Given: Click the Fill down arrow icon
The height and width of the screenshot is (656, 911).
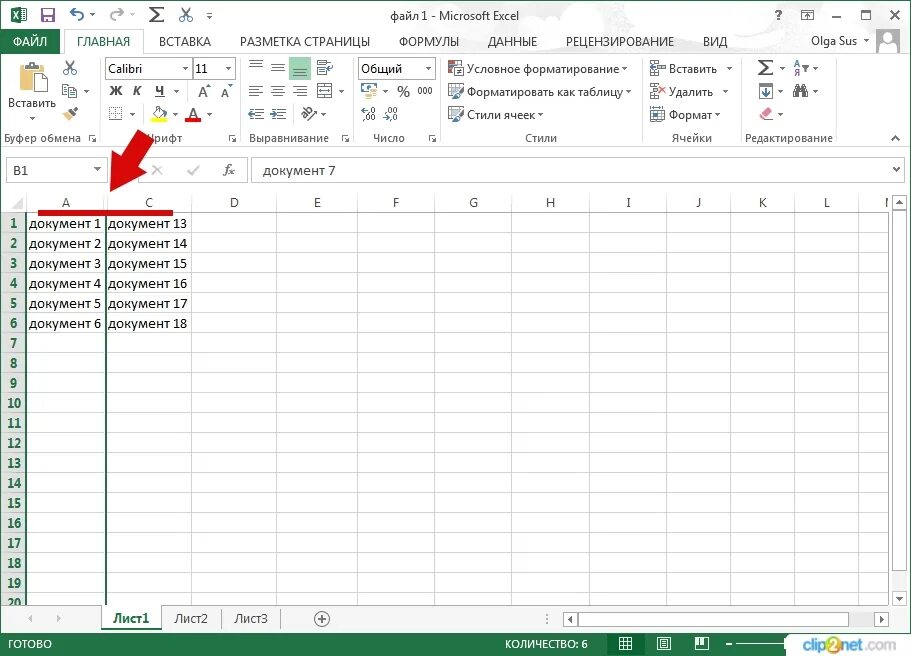Looking at the screenshot, I should click(x=766, y=91).
